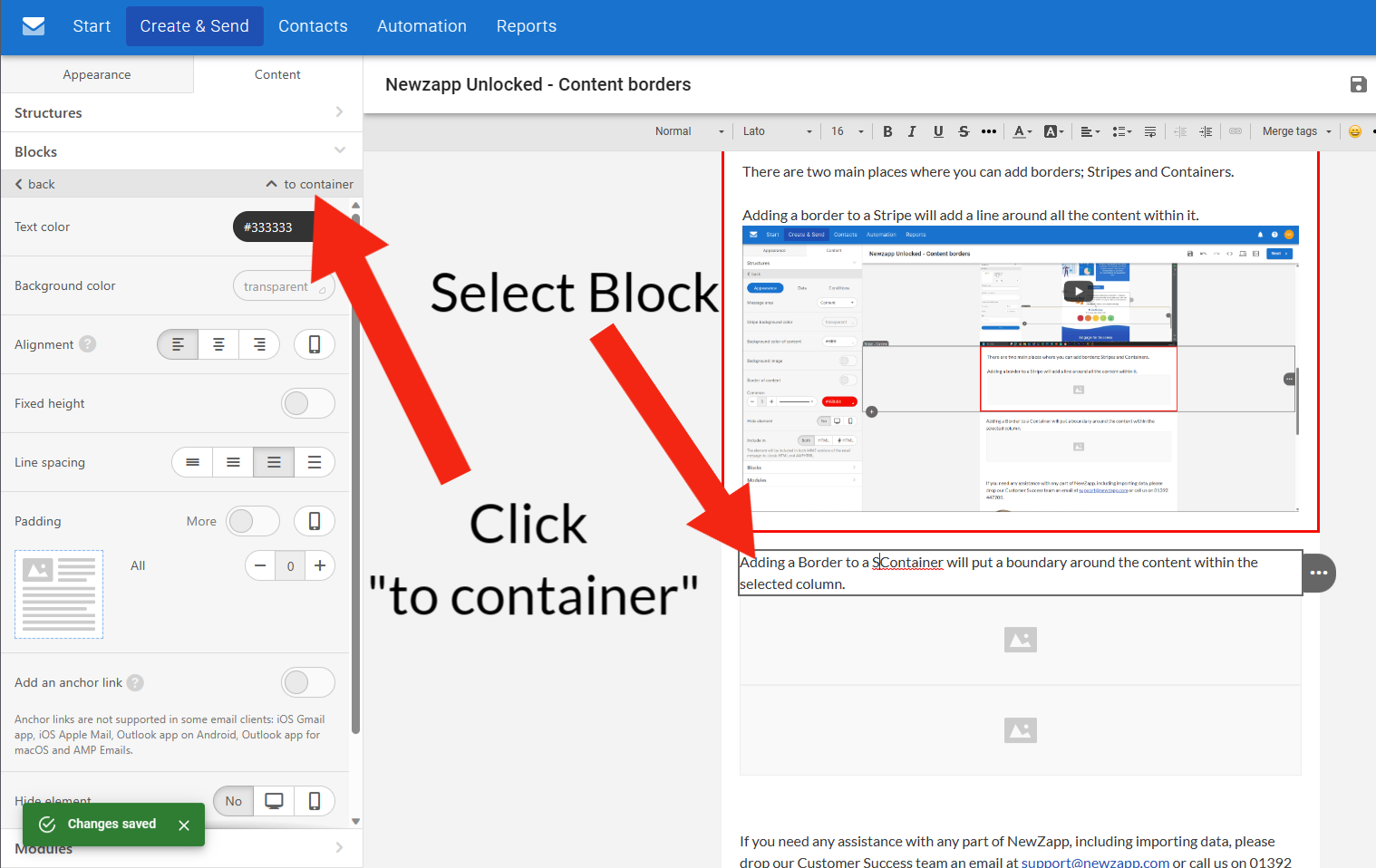The image size is (1376, 868).
Task: Open the Merge tags dropdown
Action: point(1296,131)
